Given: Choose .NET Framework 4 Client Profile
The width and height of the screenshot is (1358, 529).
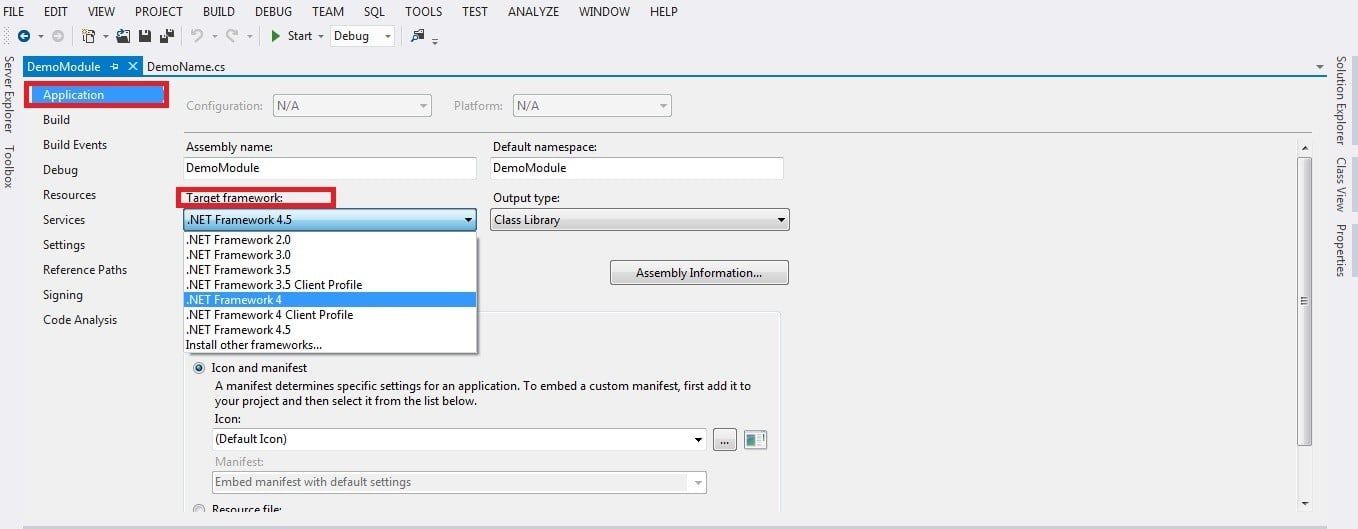Looking at the screenshot, I should [x=330, y=315].
